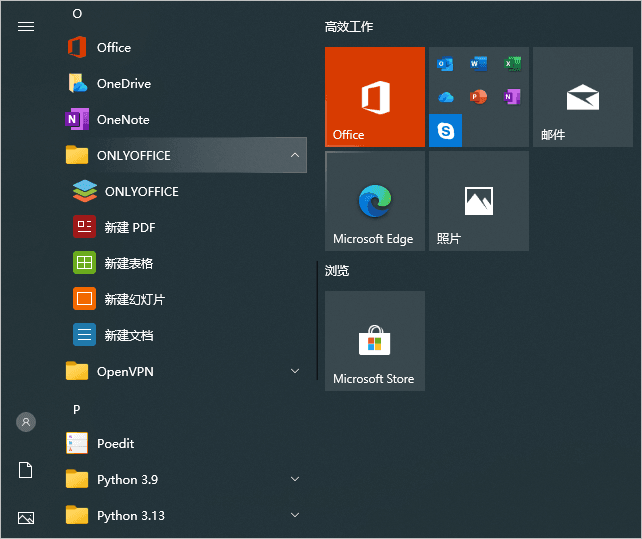642x539 pixels.
Task: Open the hamburger menu at top left
Action: click(26, 27)
